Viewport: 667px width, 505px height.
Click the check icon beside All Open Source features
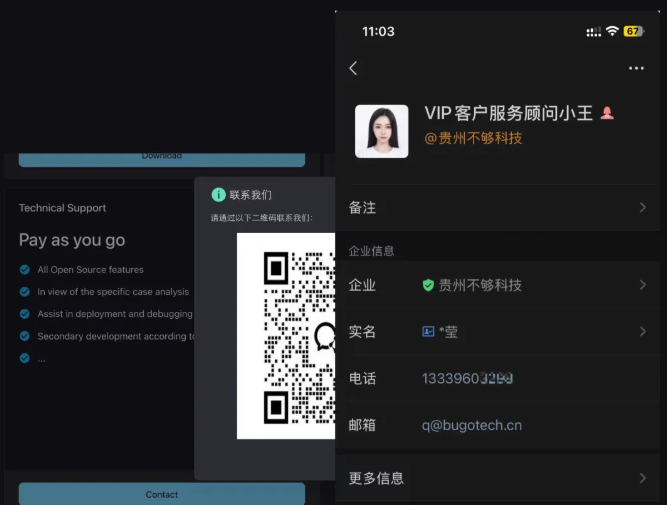pos(25,270)
